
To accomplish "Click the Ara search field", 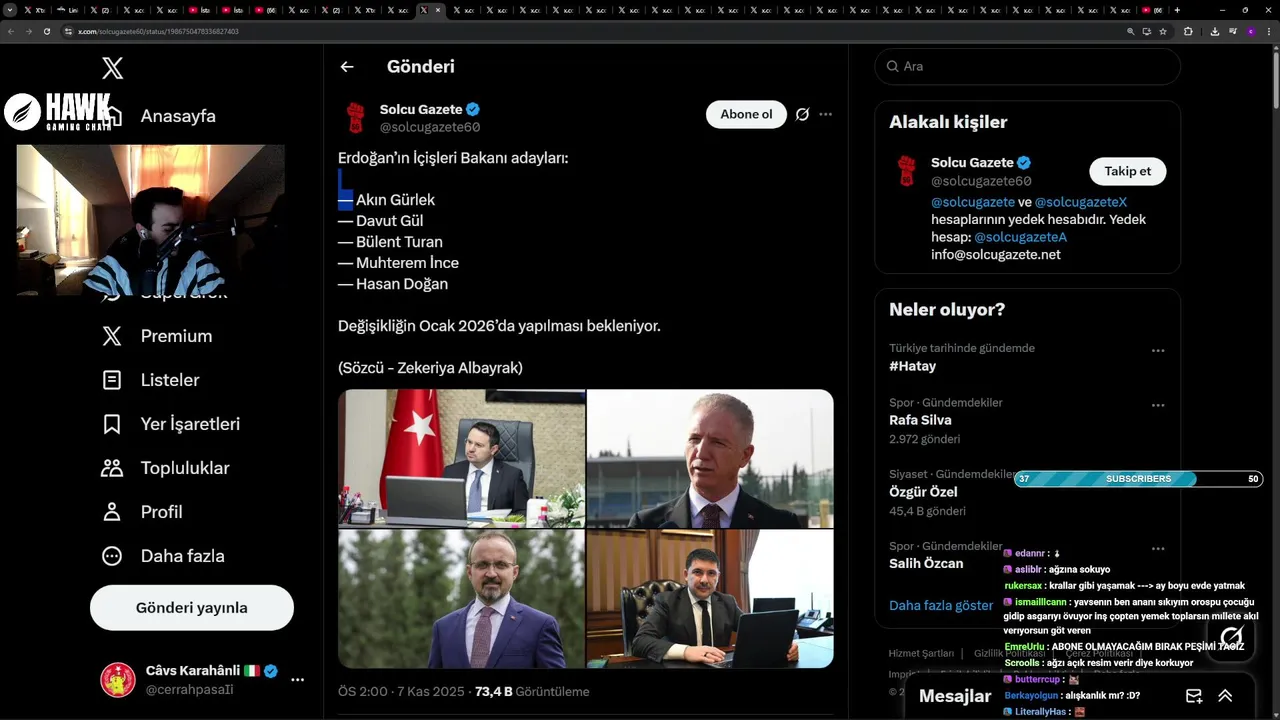I will pyautogui.click(x=1027, y=66).
